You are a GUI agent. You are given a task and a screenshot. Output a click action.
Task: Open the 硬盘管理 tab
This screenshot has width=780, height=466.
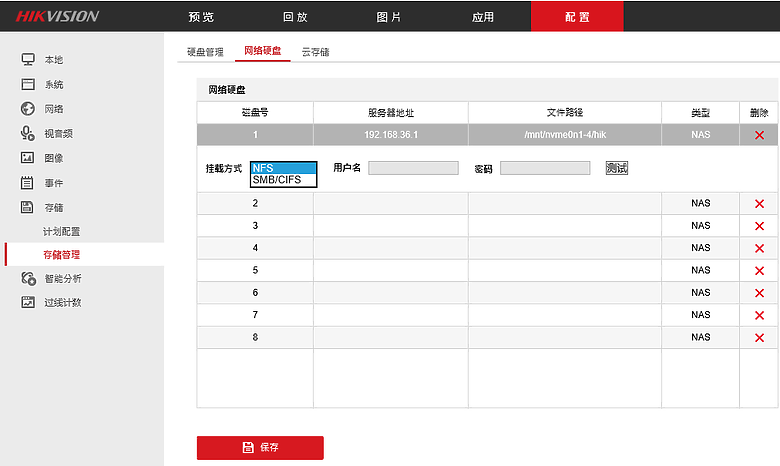pyautogui.click(x=205, y=52)
